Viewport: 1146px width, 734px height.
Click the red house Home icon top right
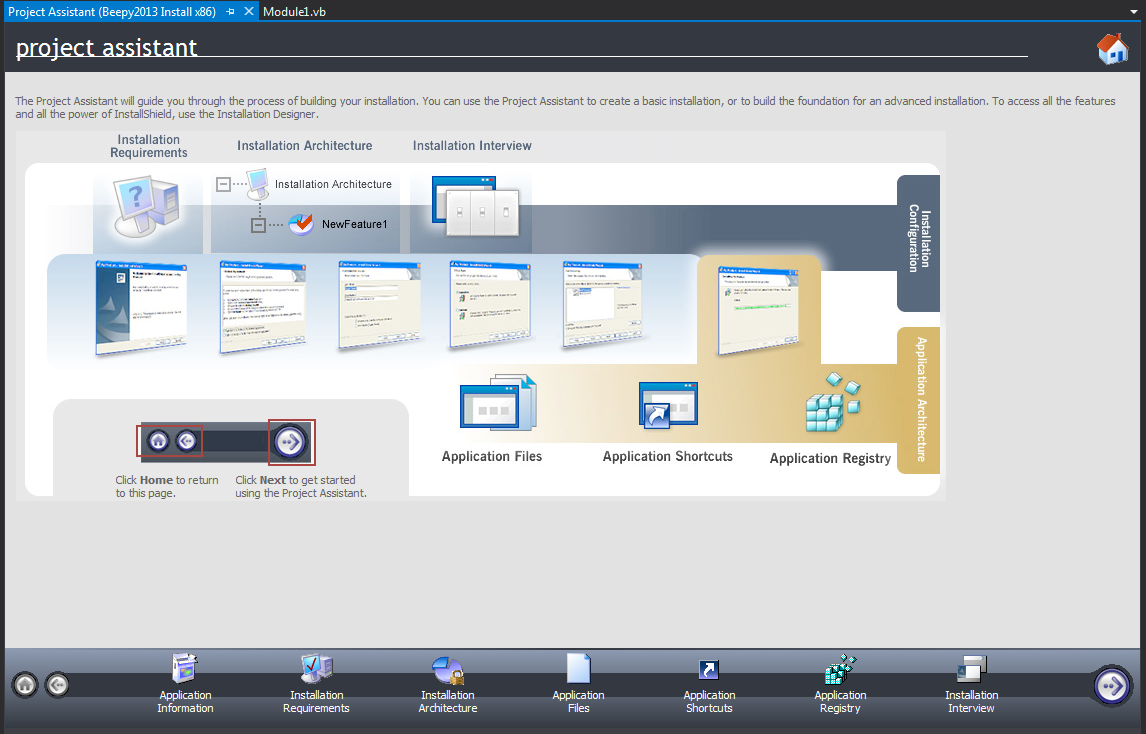pos(1112,49)
